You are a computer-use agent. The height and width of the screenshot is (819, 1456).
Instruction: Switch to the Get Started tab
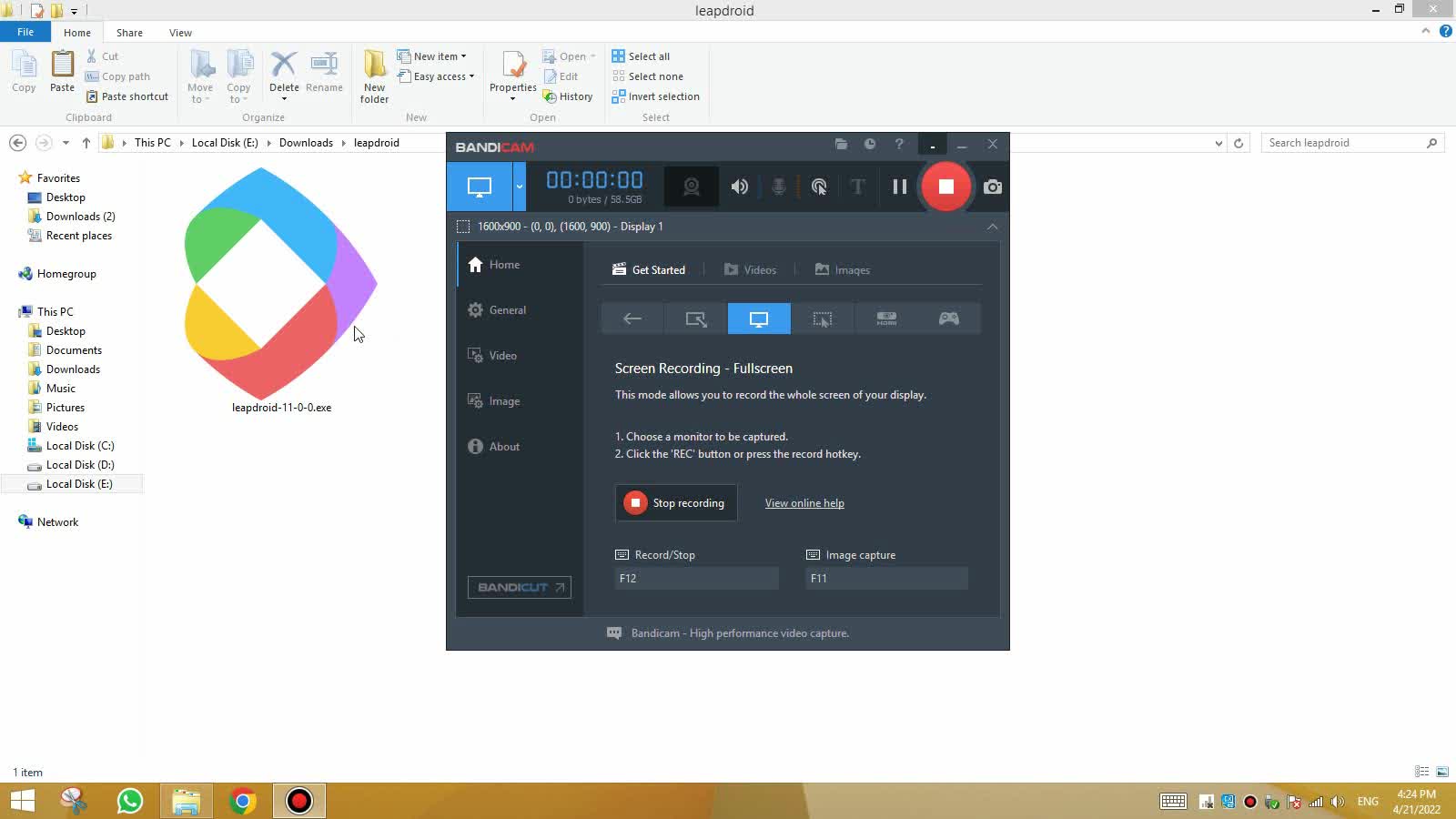point(649,270)
